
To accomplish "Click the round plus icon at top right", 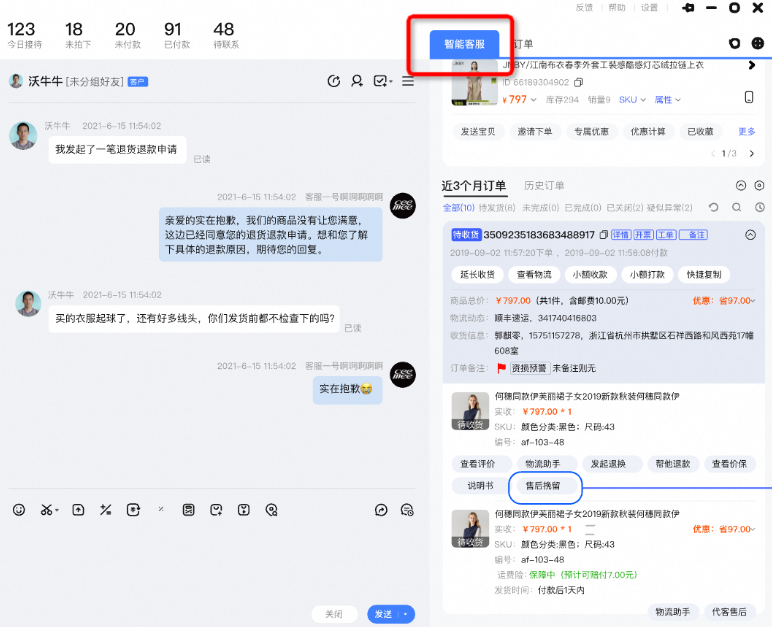I will [x=758, y=43].
